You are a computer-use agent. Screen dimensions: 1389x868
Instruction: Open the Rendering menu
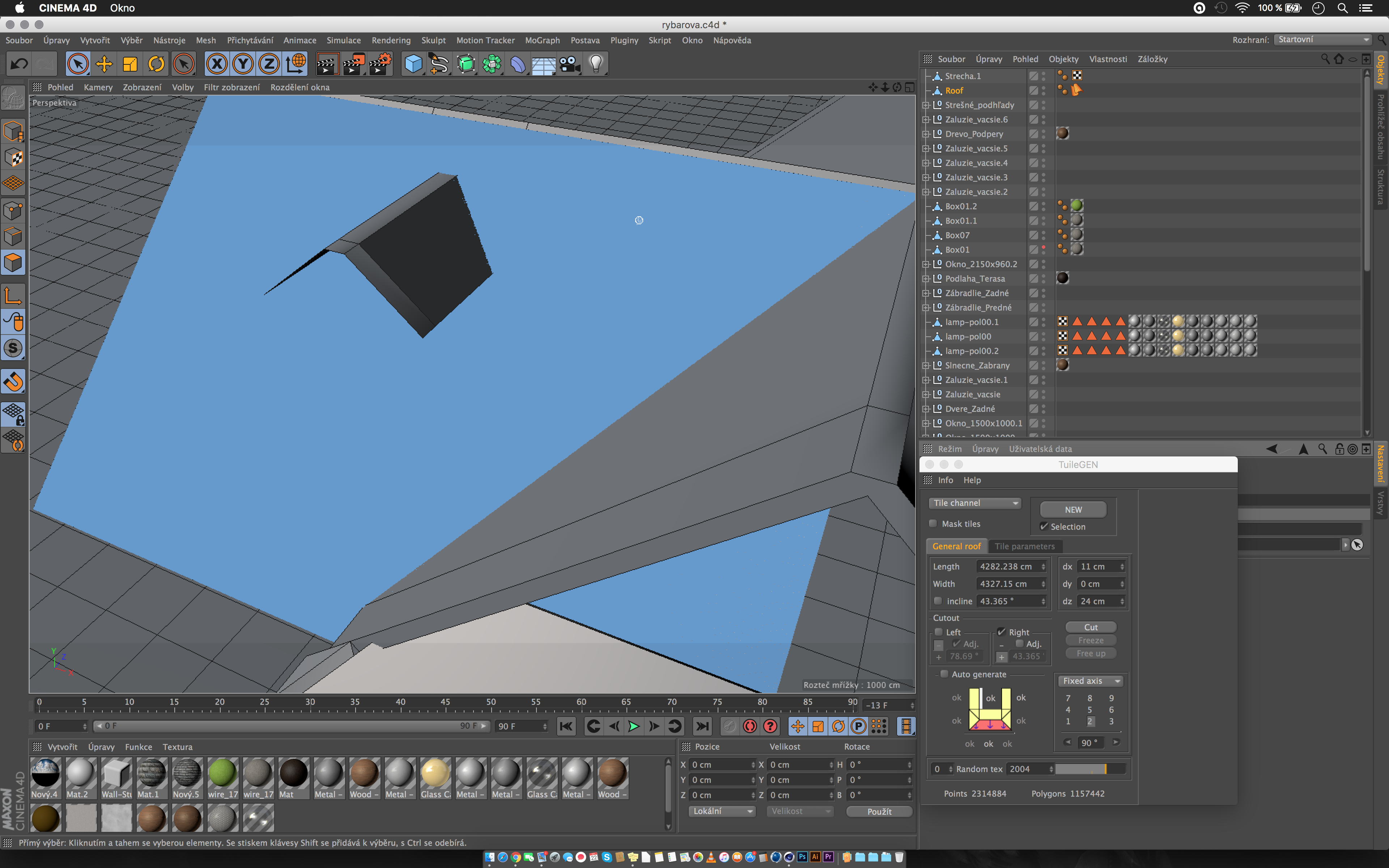tap(391, 40)
